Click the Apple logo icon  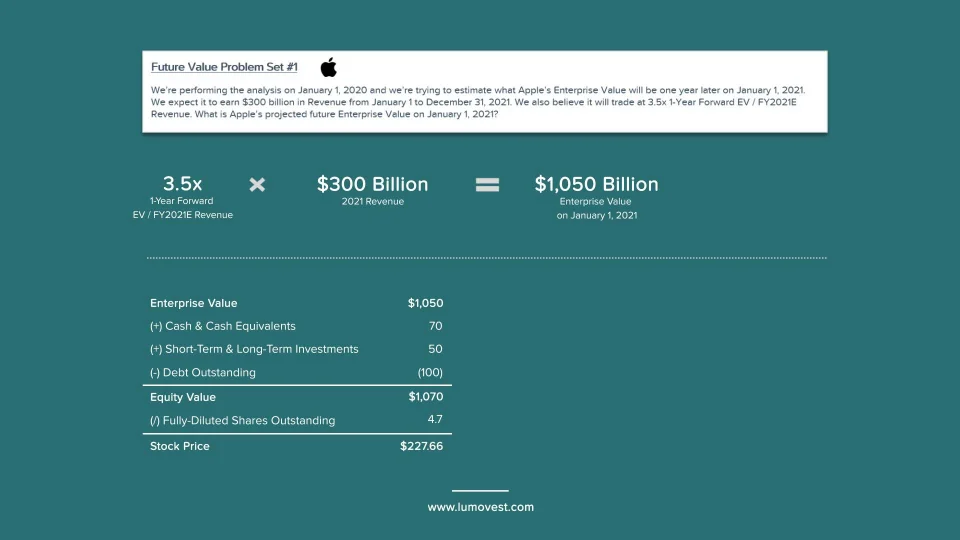coord(329,67)
